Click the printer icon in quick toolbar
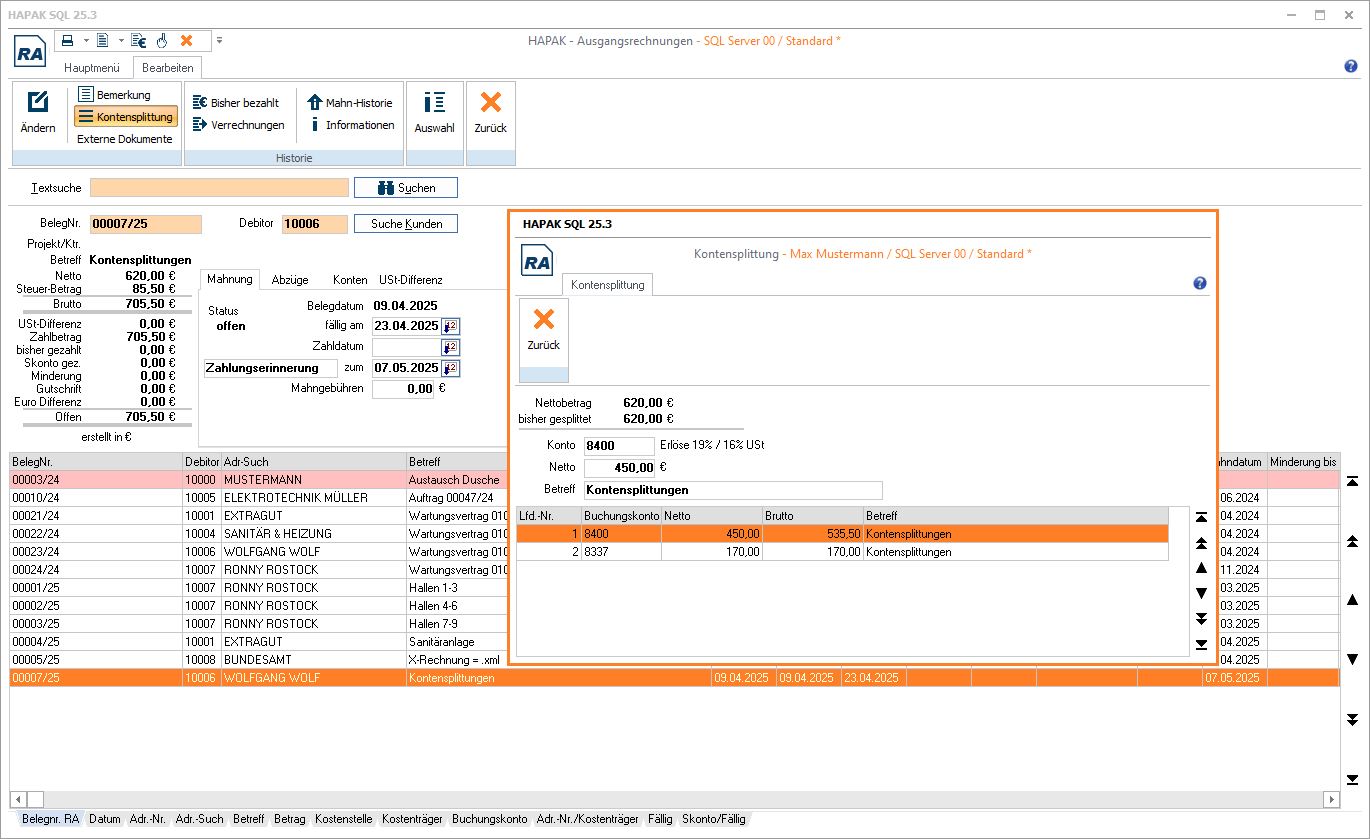The height and width of the screenshot is (839, 1370). (x=68, y=41)
